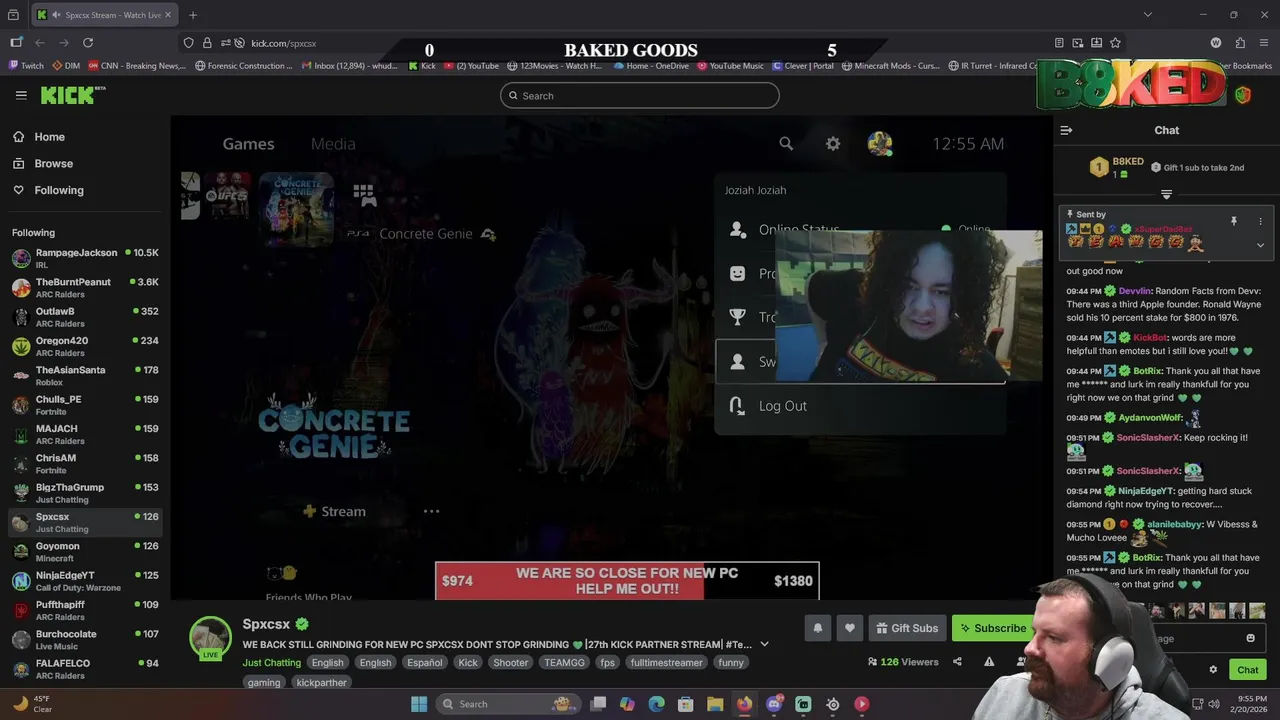Reload the page in browser
The width and height of the screenshot is (1280, 720).
tap(88, 43)
